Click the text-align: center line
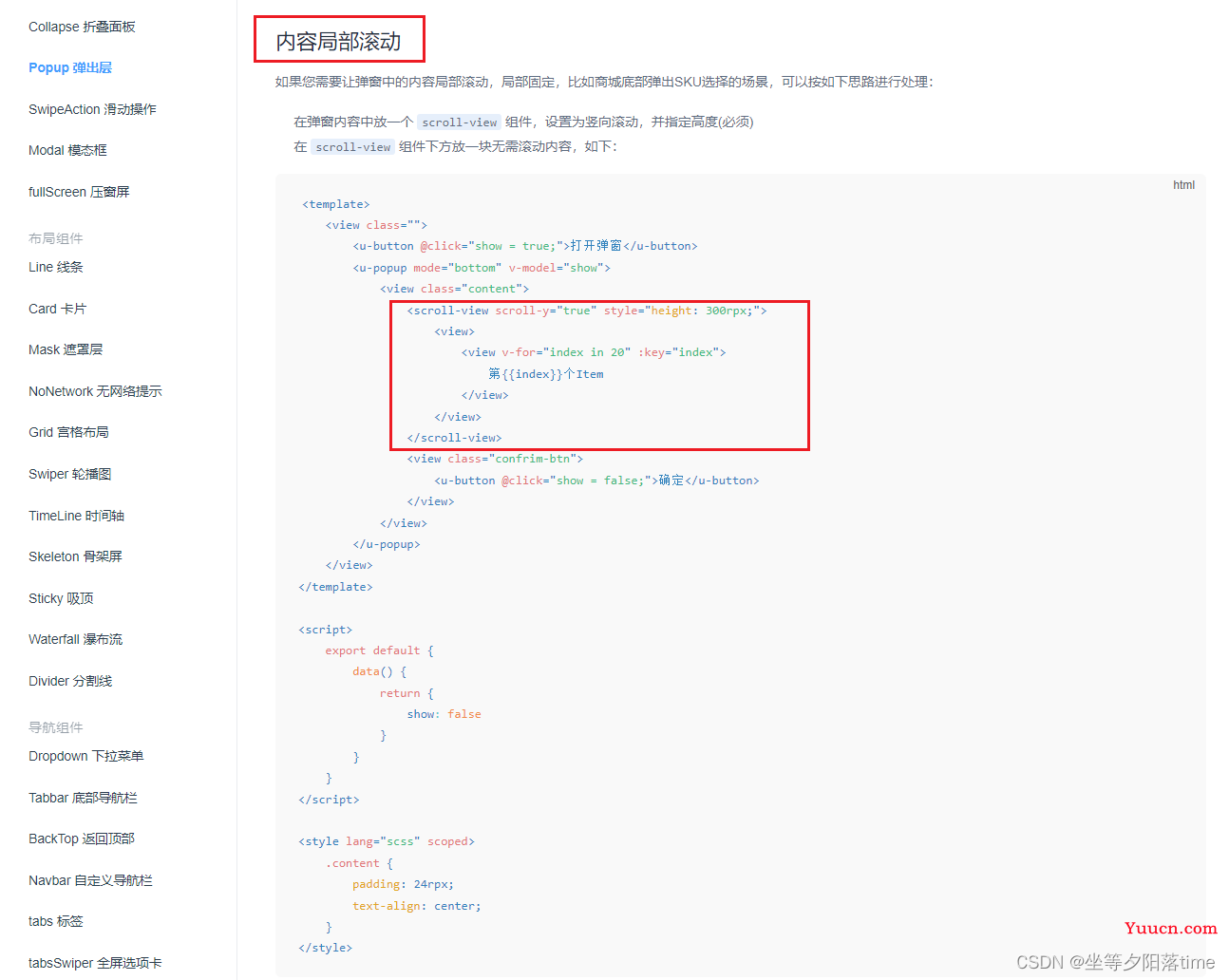Image resolution: width=1229 pixels, height=980 pixels. (417, 906)
